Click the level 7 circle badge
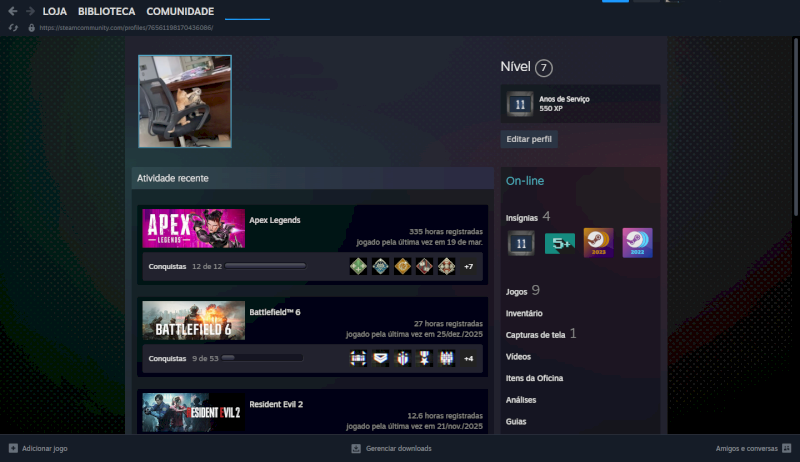Screen dimensions: 800x462 [544, 68]
